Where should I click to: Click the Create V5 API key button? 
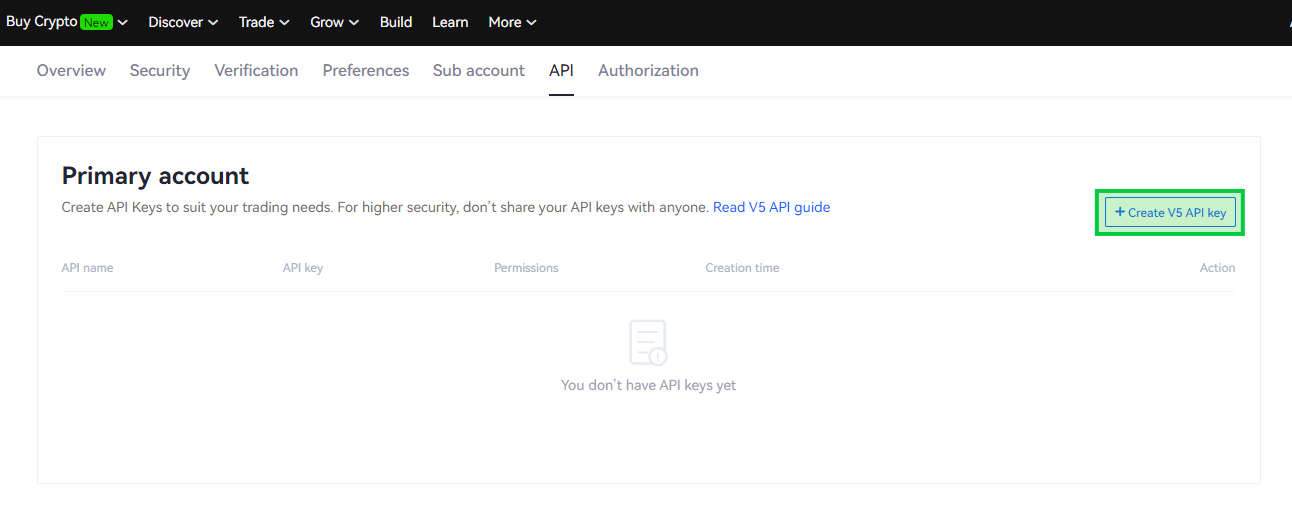(1170, 212)
